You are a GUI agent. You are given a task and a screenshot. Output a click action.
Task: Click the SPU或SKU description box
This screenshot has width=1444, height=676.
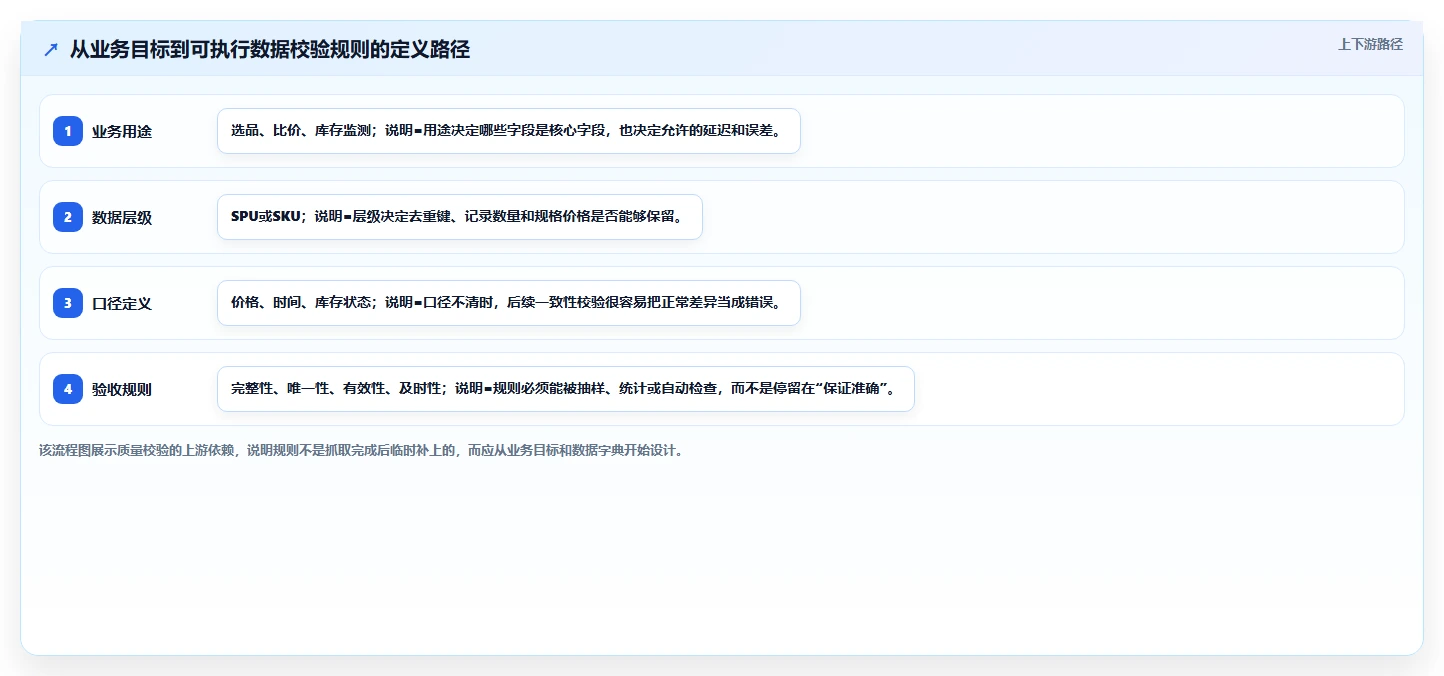pyautogui.click(x=460, y=217)
